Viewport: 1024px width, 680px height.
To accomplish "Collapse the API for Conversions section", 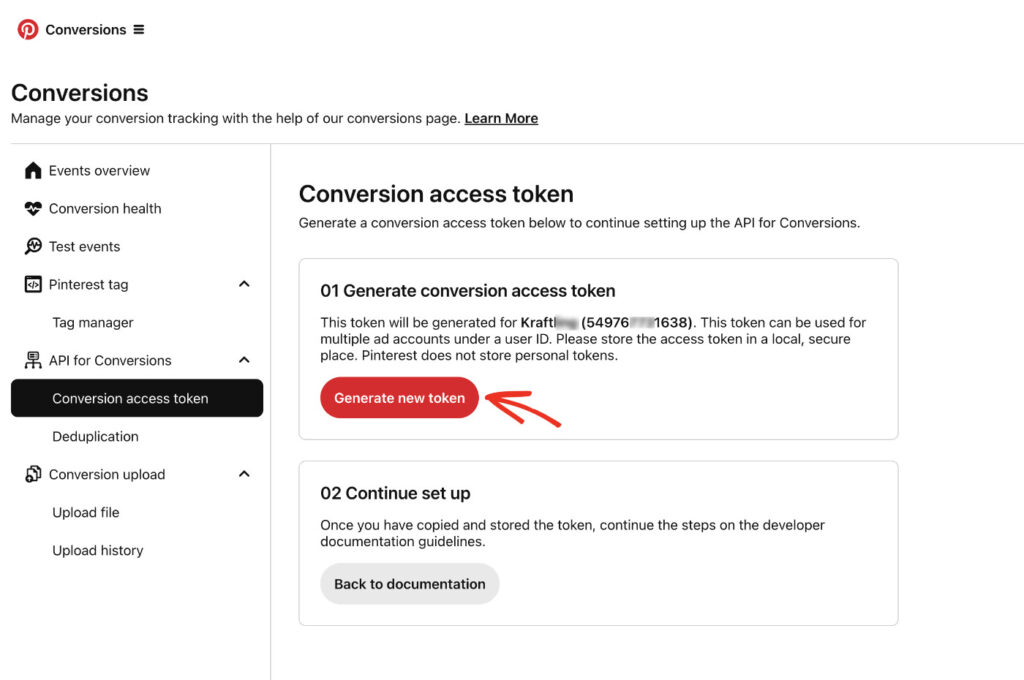I will coord(244,360).
